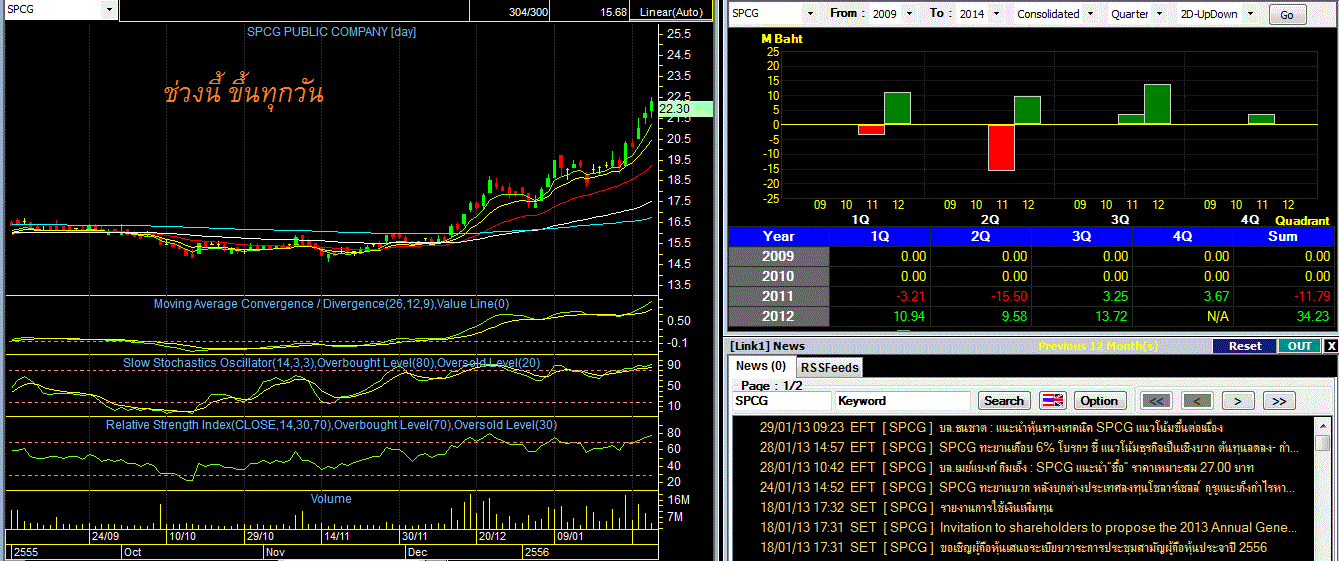Viewport: 1339px width, 561px height.
Task: Select the 2010 year row header
Action: click(x=779, y=277)
